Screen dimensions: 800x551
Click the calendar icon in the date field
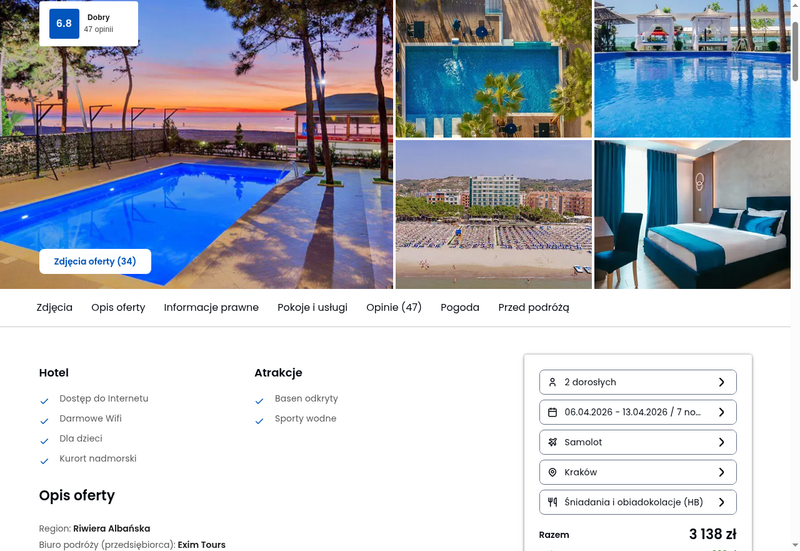(552, 412)
